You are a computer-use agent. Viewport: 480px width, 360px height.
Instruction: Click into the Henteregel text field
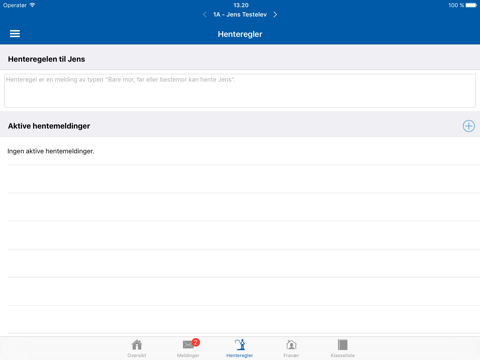[x=240, y=91]
